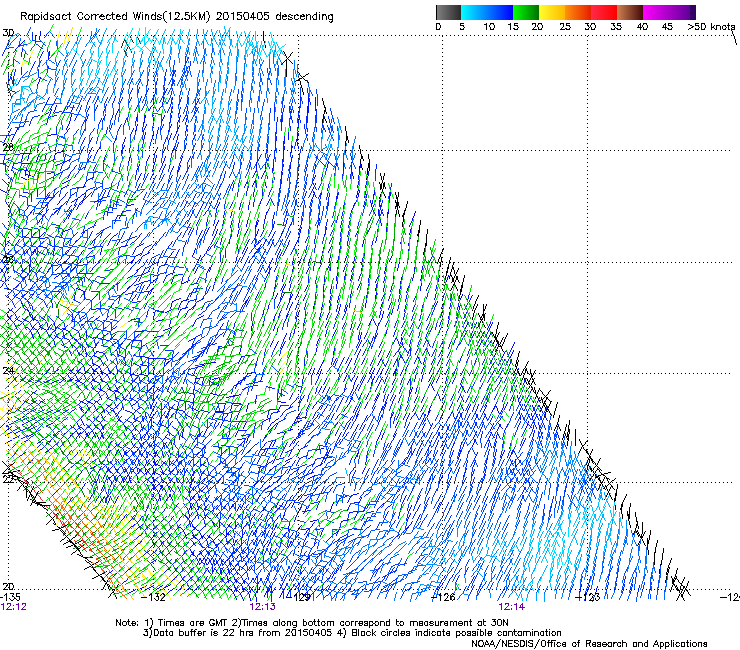Viewport: 740px width, 650px height.
Task: Click the longitude label '-129'
Action: [x=298, y=597]
